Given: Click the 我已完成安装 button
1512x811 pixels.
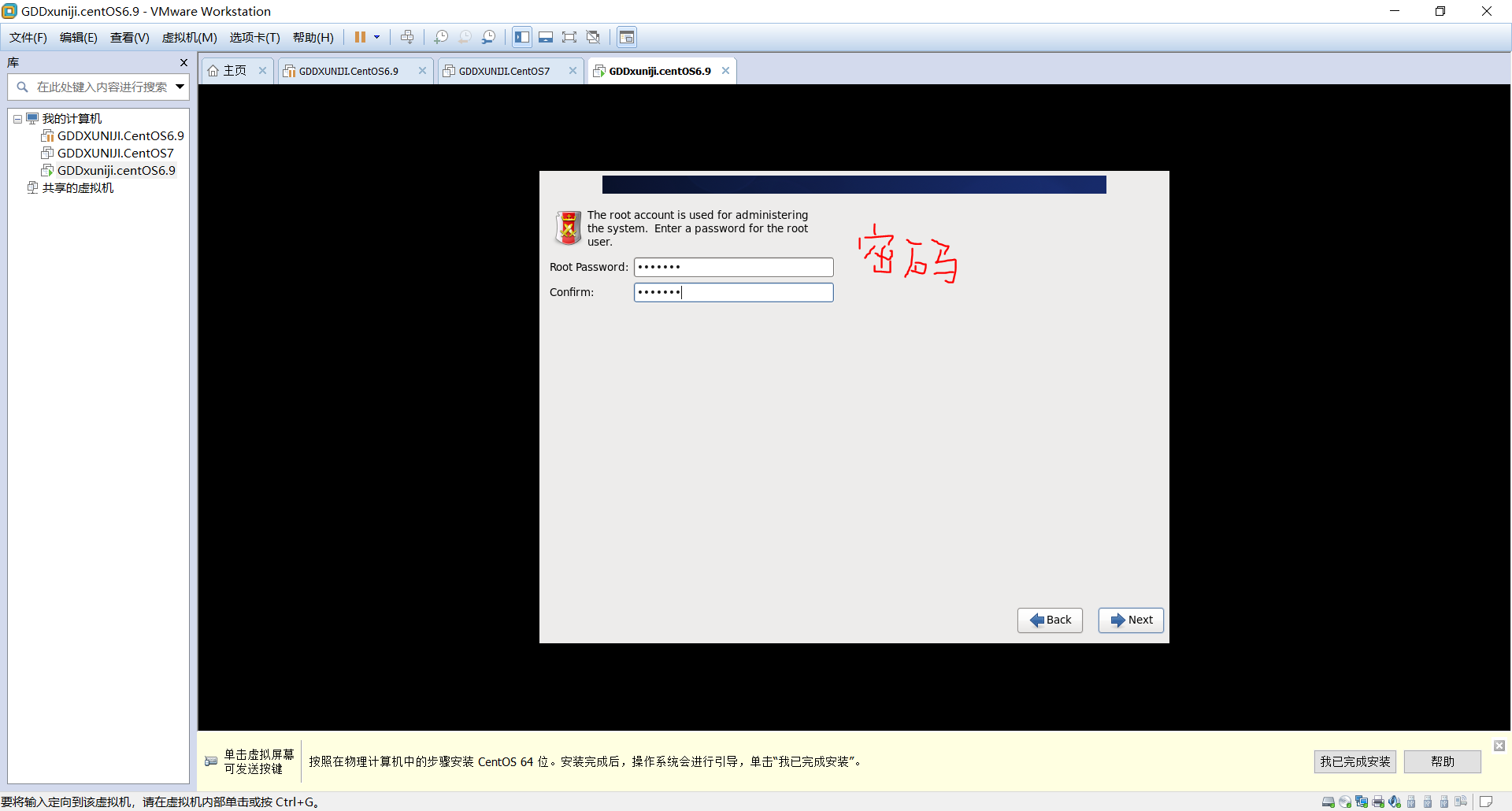Looking at the screenshot, I should pos(1355,761).
